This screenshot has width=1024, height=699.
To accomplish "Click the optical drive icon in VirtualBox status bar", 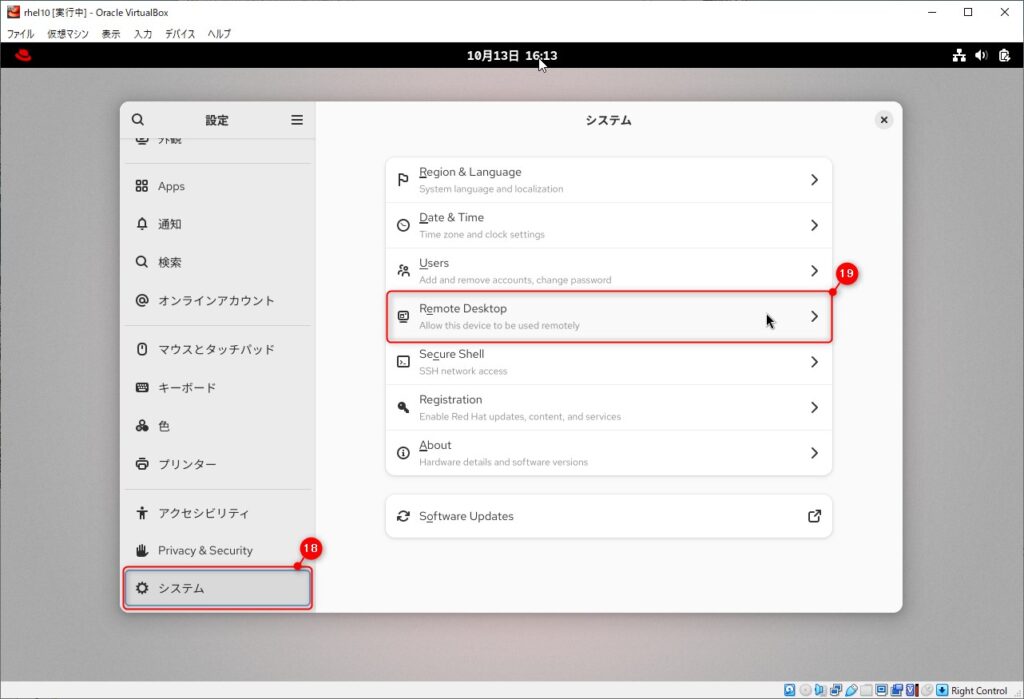I will point(806,689).
